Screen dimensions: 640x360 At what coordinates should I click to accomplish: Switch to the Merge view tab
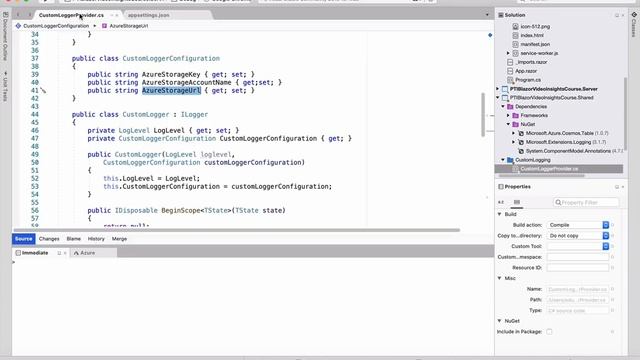(x=119, y=239)
